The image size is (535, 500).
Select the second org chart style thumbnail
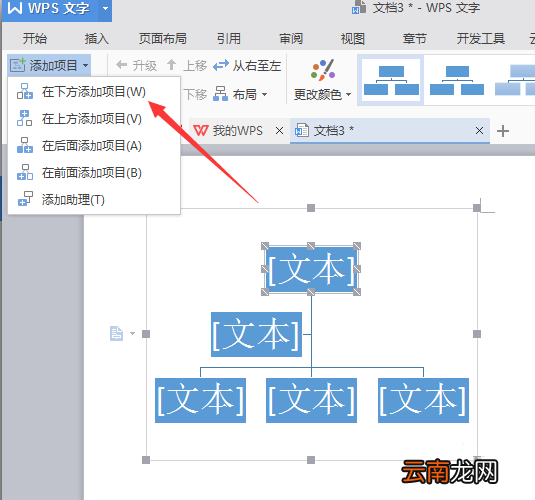point(457,80)
